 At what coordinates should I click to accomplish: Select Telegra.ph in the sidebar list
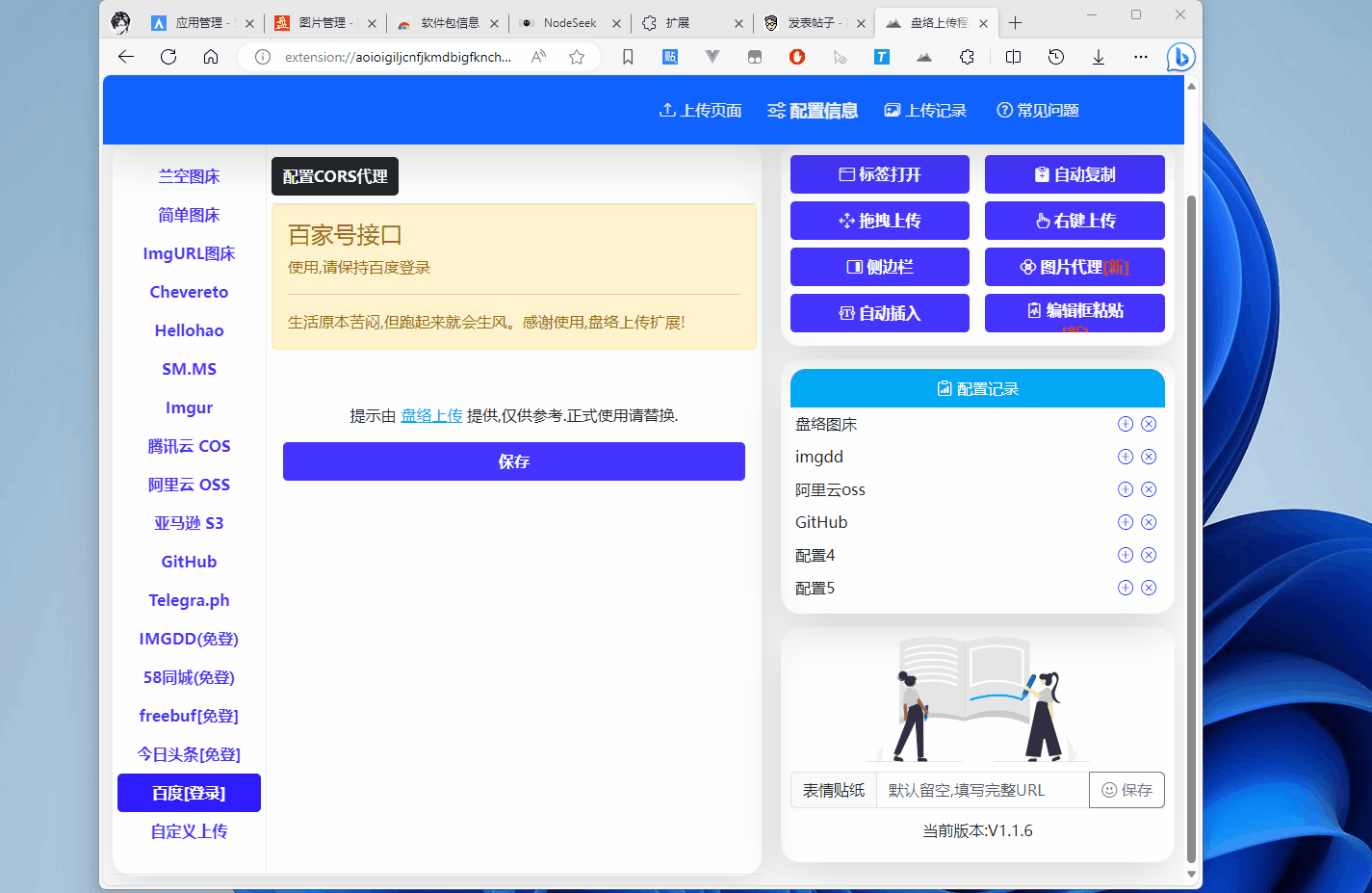[x=189, y=600]
